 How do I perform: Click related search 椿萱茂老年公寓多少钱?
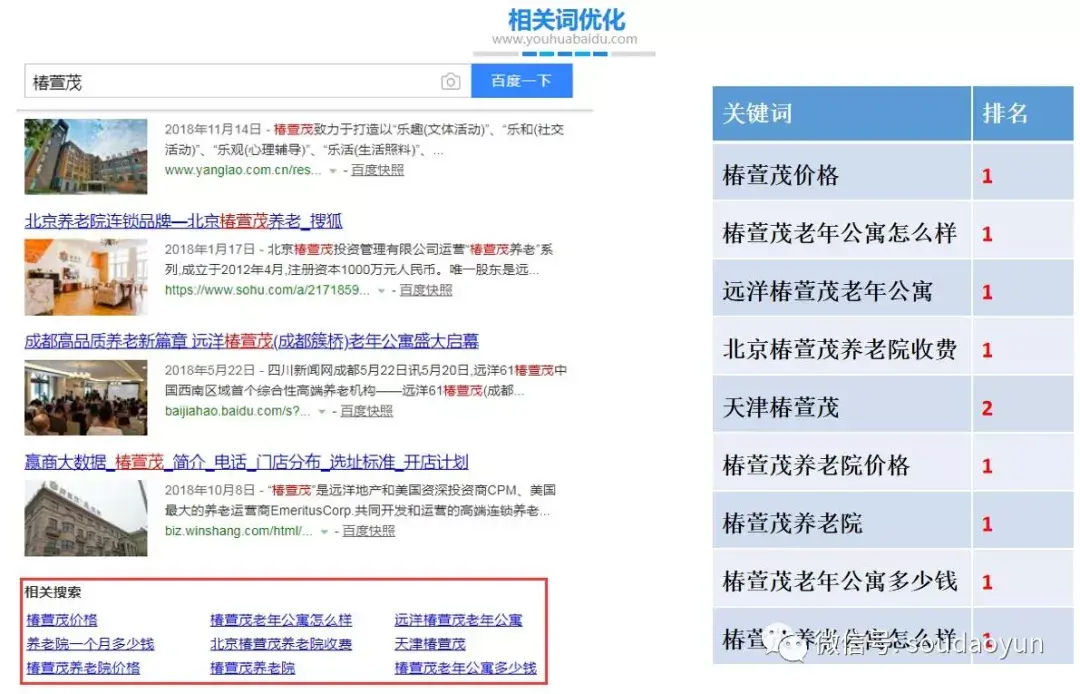click(x=465, y=668)
